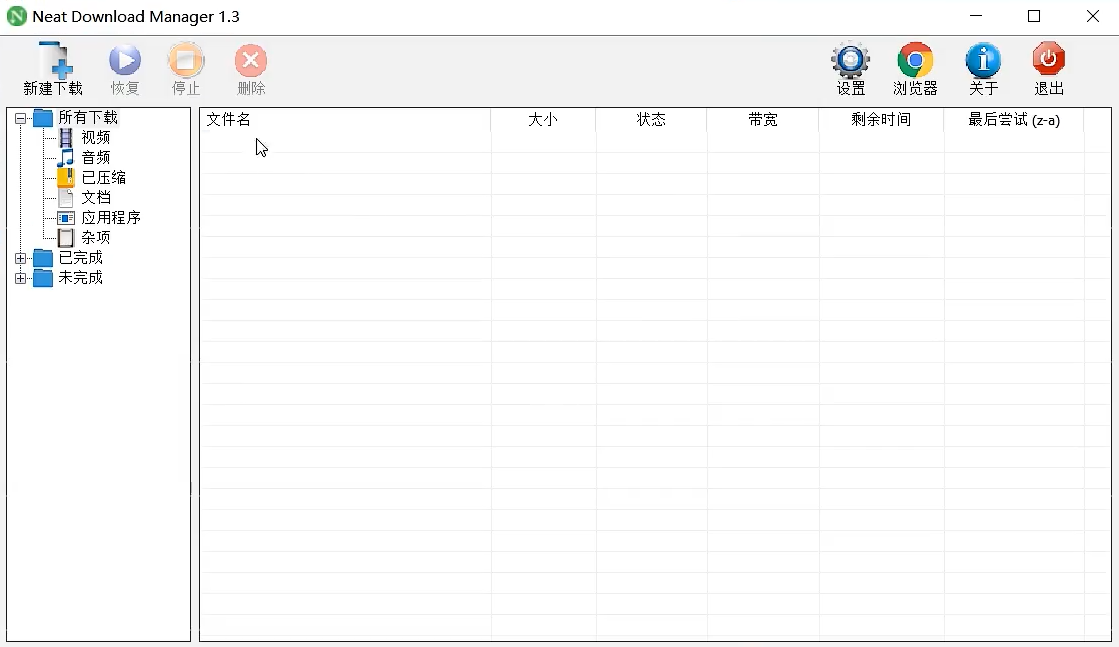Click the 最后尝试 (z-a) column header
1119x647 pixels.
click(1013, 120)
